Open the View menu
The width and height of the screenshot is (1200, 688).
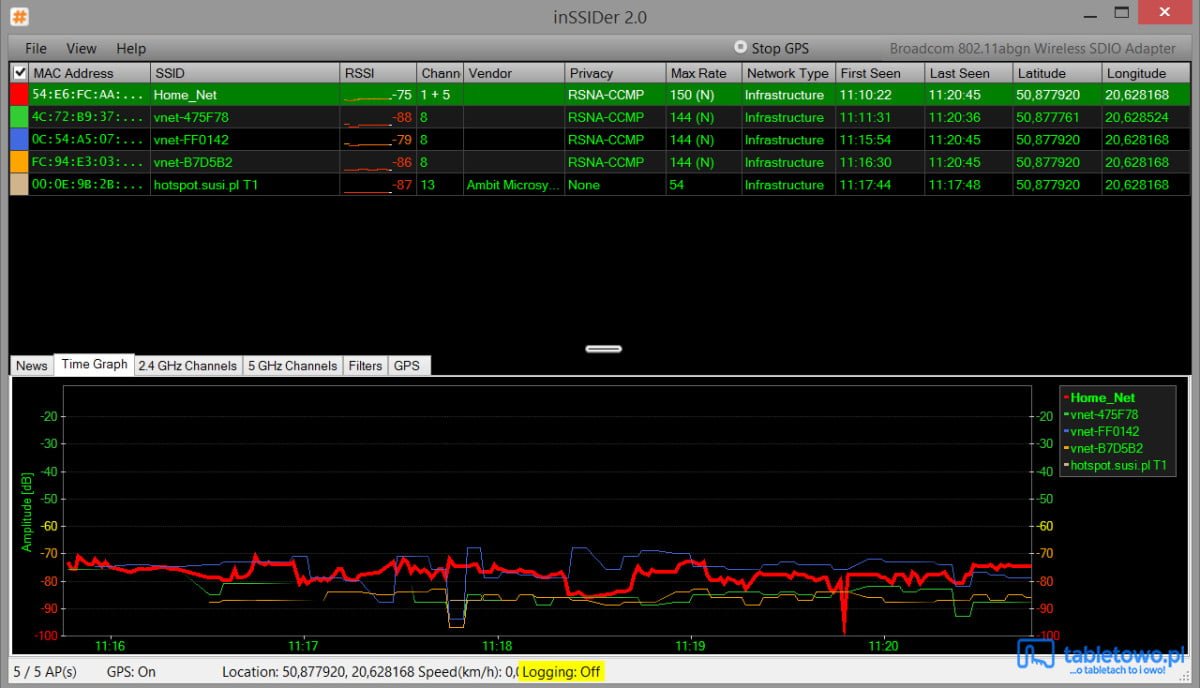point(81,48)
